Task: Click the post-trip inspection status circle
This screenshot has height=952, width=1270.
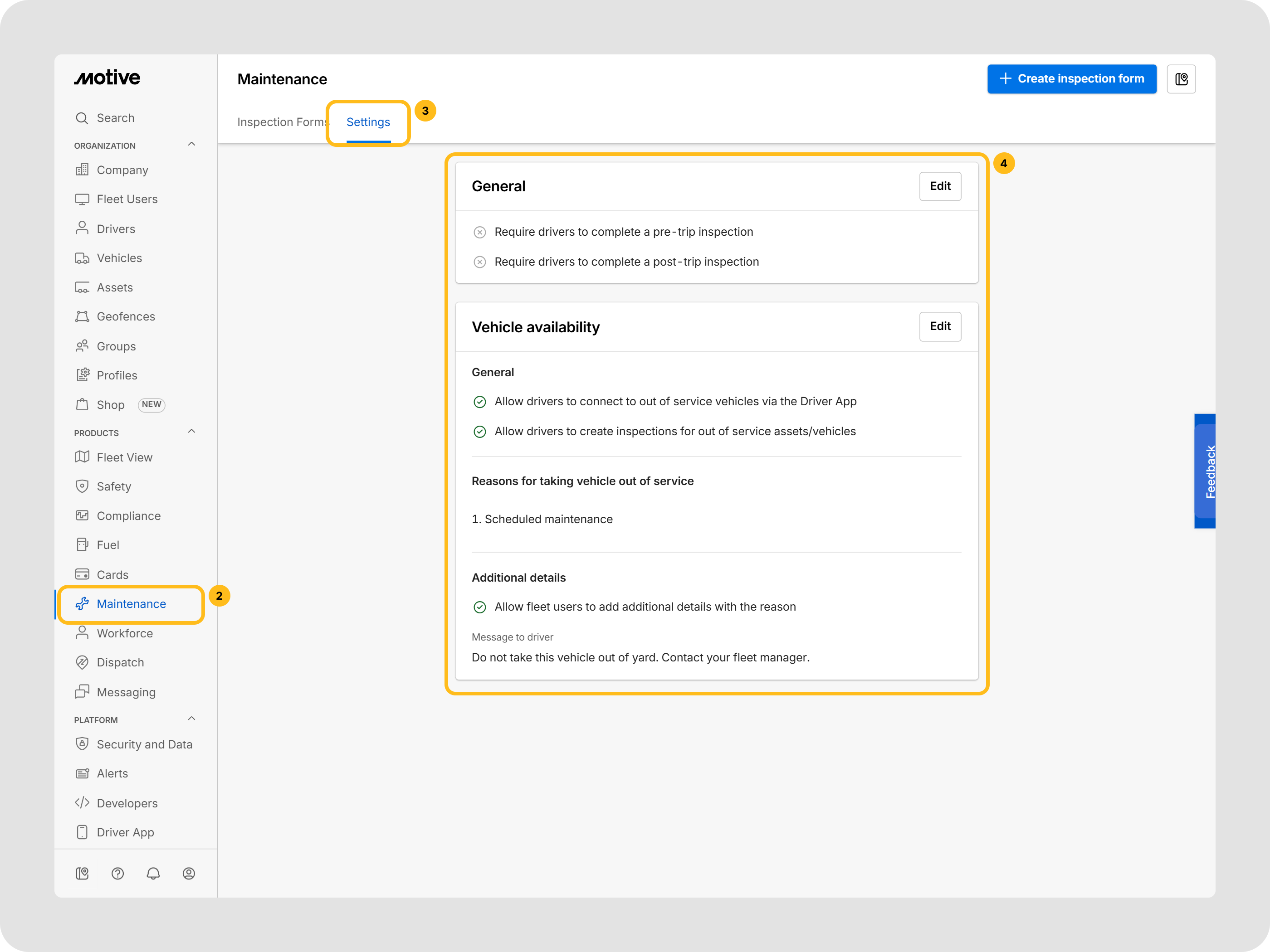Action: (479, 262)
